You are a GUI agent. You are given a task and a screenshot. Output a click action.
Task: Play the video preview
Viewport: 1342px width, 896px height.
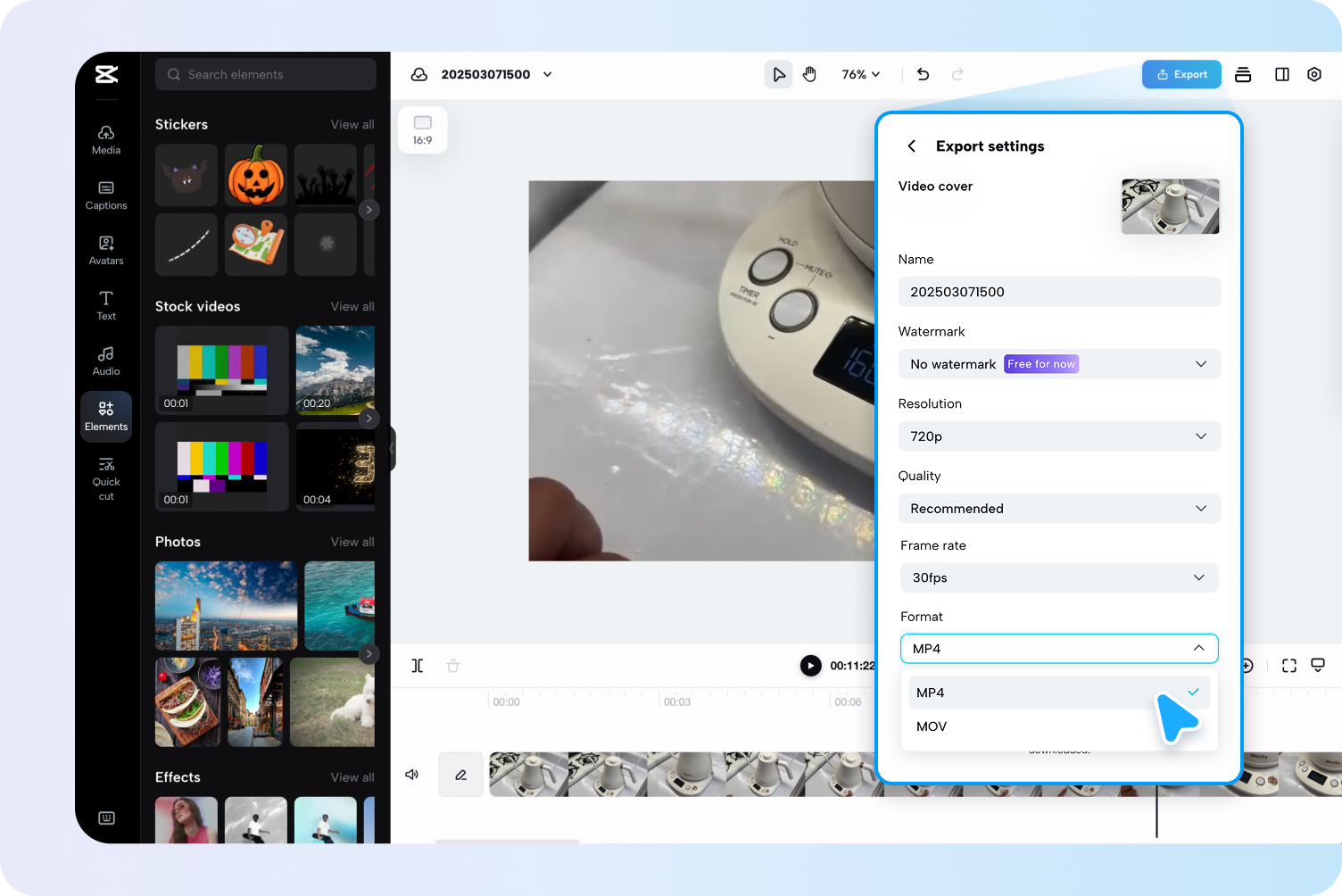[x=810, y=666]
